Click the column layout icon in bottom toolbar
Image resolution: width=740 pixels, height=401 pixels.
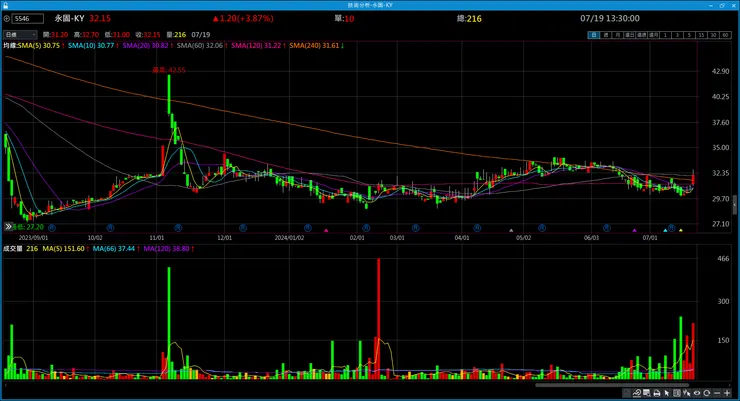pyautogui.click(x=677, y=393)
